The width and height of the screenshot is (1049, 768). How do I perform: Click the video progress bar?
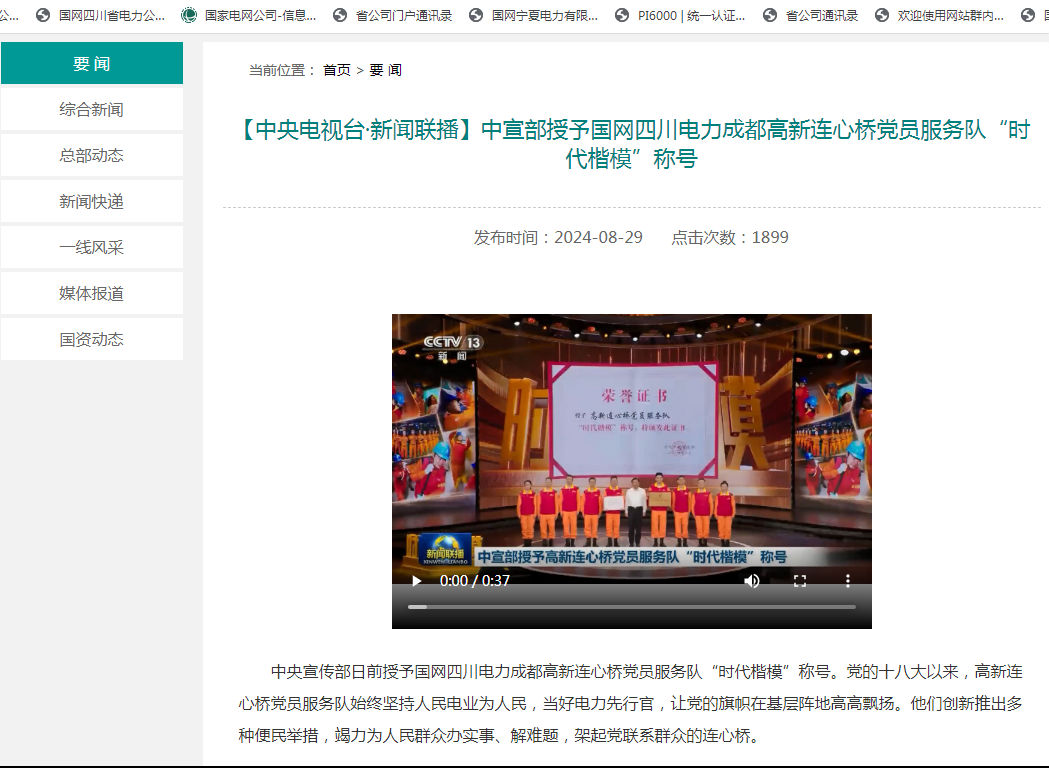pos(632,607)
